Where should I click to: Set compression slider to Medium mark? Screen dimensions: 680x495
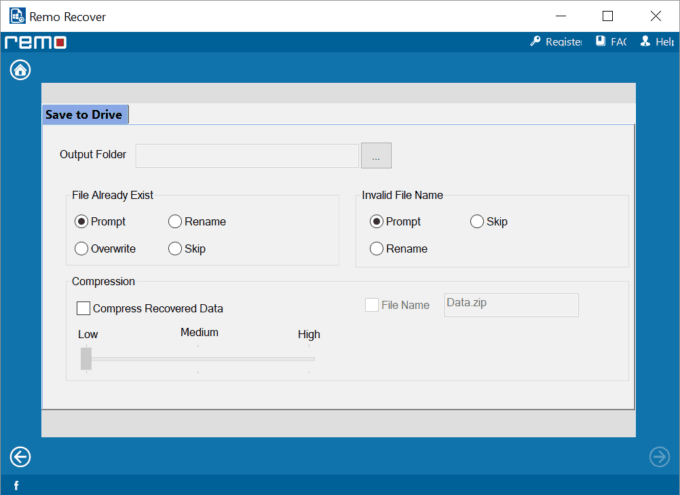[x=198, y=359]
